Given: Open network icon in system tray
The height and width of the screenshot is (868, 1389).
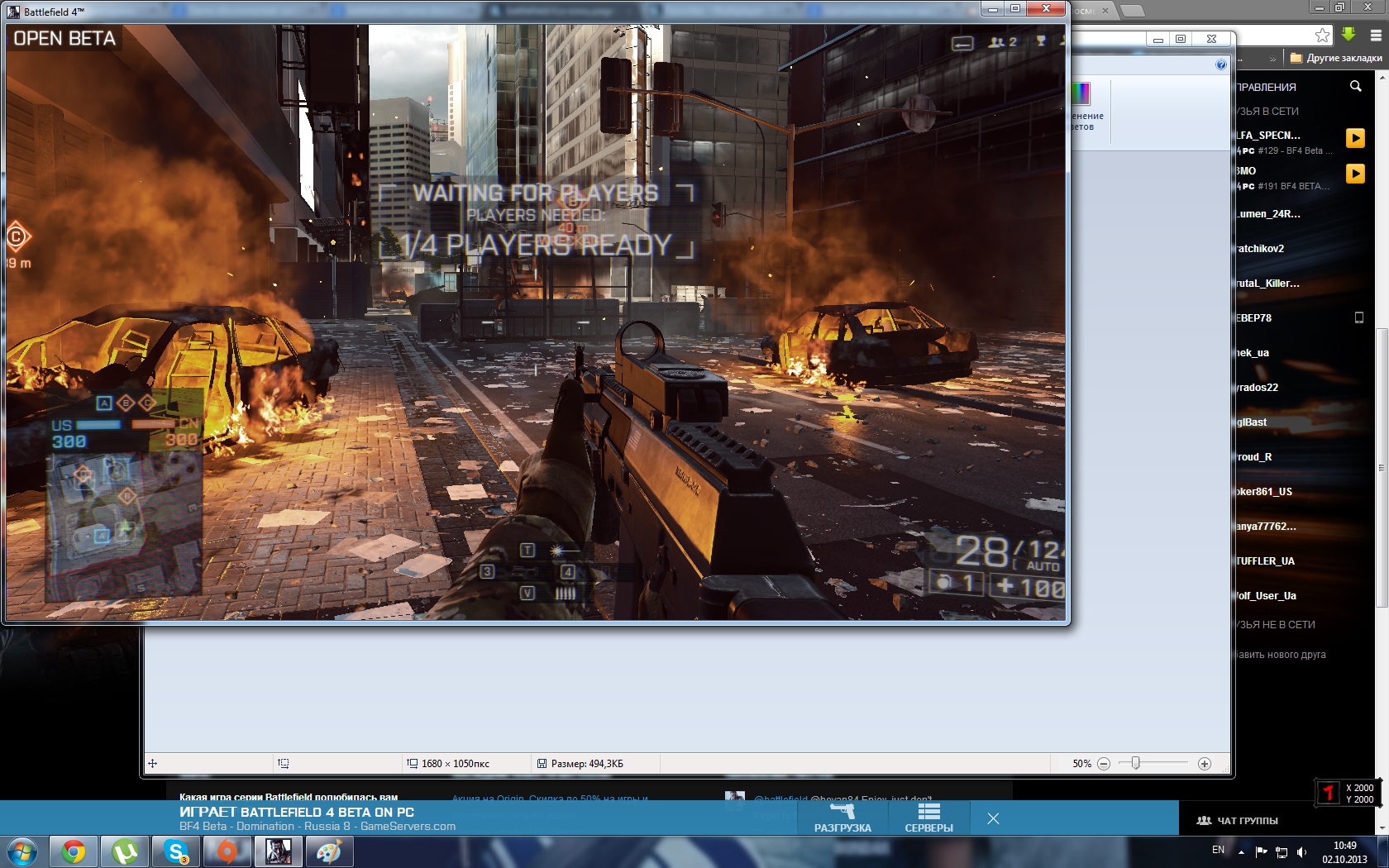Looking at the screenshot, I should pyautogui.click(x=1282, y=851).
